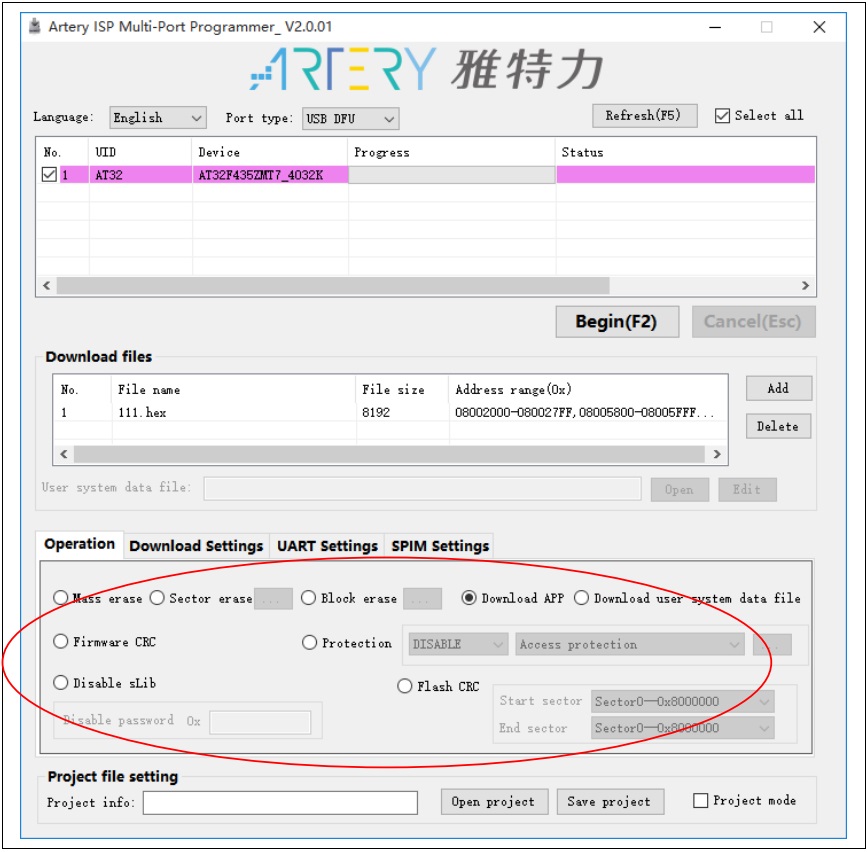Image resolution: width=868 pixels, height=852 pixels.
Task: Click the device list horizontal scrollbar
Action: 333,286
